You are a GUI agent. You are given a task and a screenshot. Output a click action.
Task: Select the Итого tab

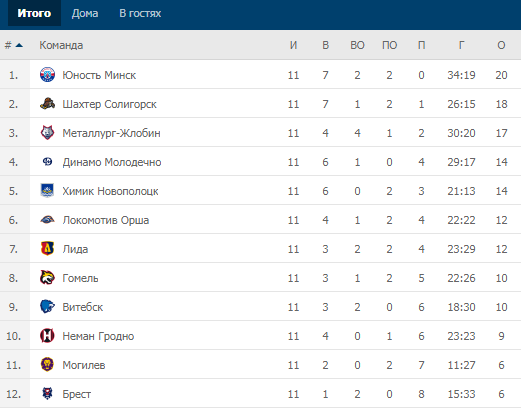pos(34,13)
